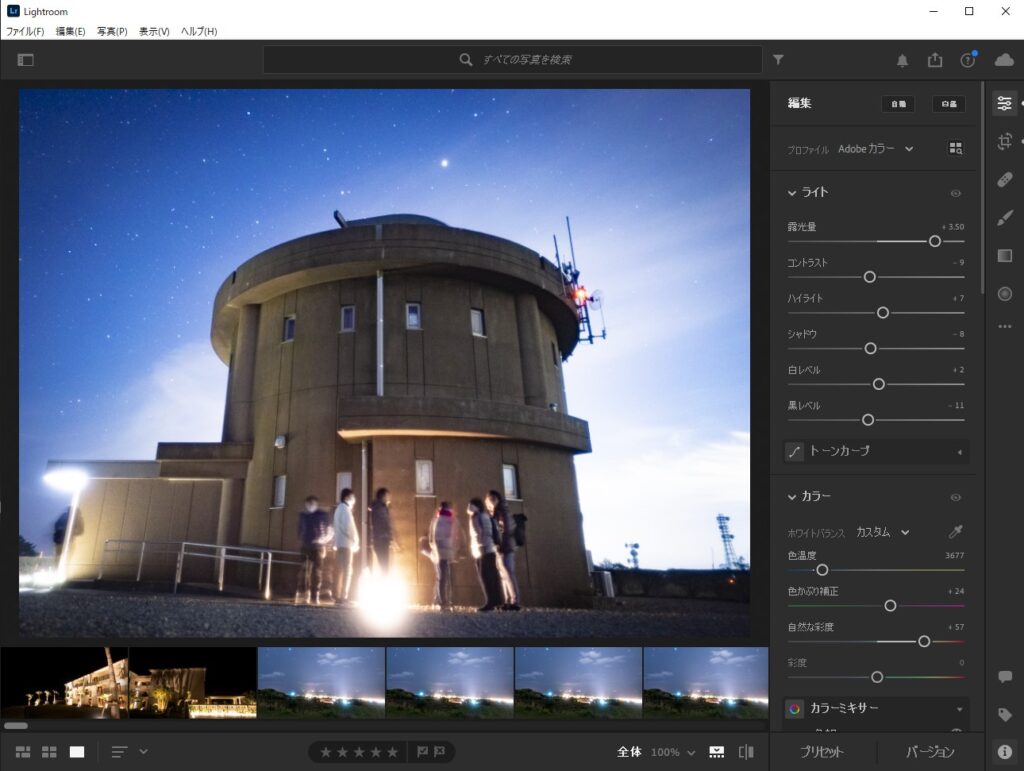Open the 写真(P) menu
Screen dimensions: 1024x771
112,32
